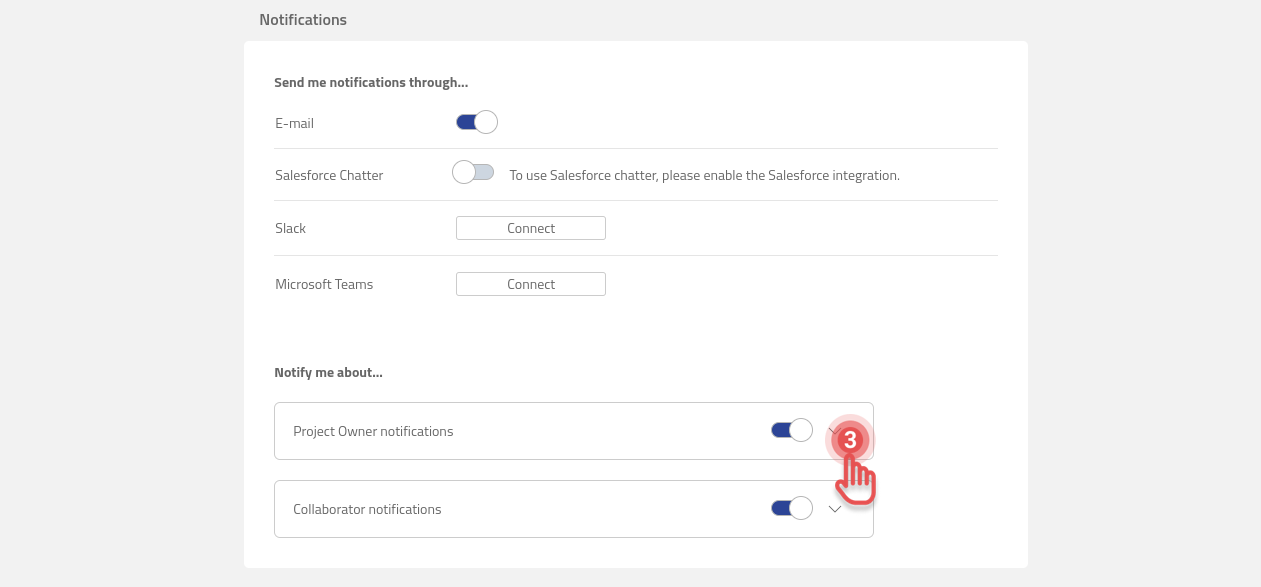Click the Slack row label
Viewport: 1261px width, 587px height.
pos(290,228)
